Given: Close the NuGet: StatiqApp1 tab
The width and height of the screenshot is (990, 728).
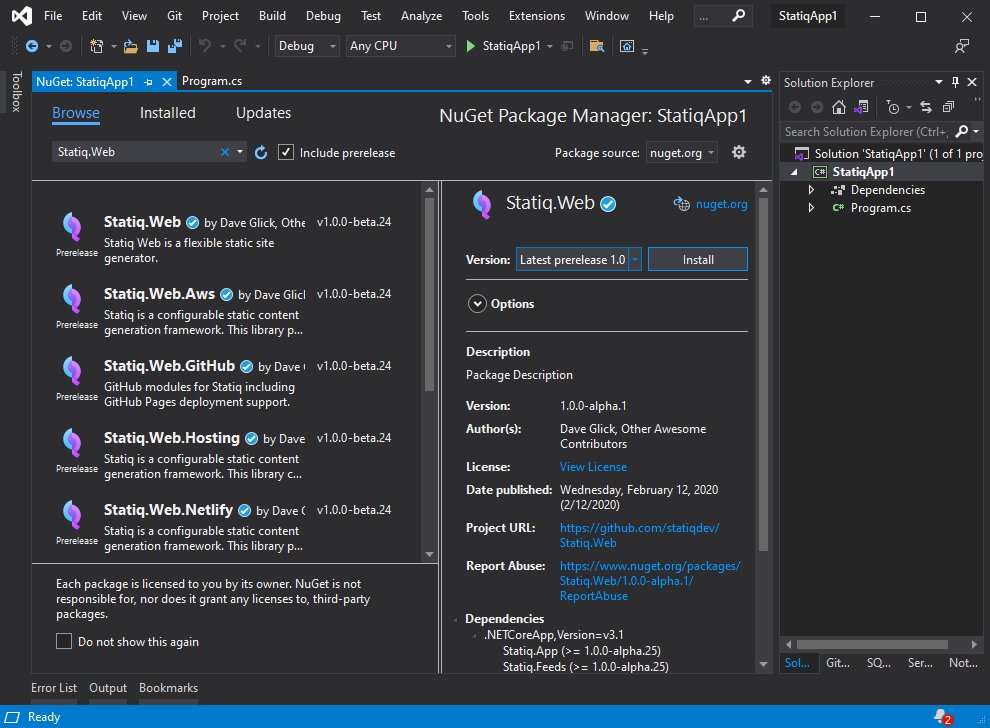Looking at the screenshot, I should point(167,82).
